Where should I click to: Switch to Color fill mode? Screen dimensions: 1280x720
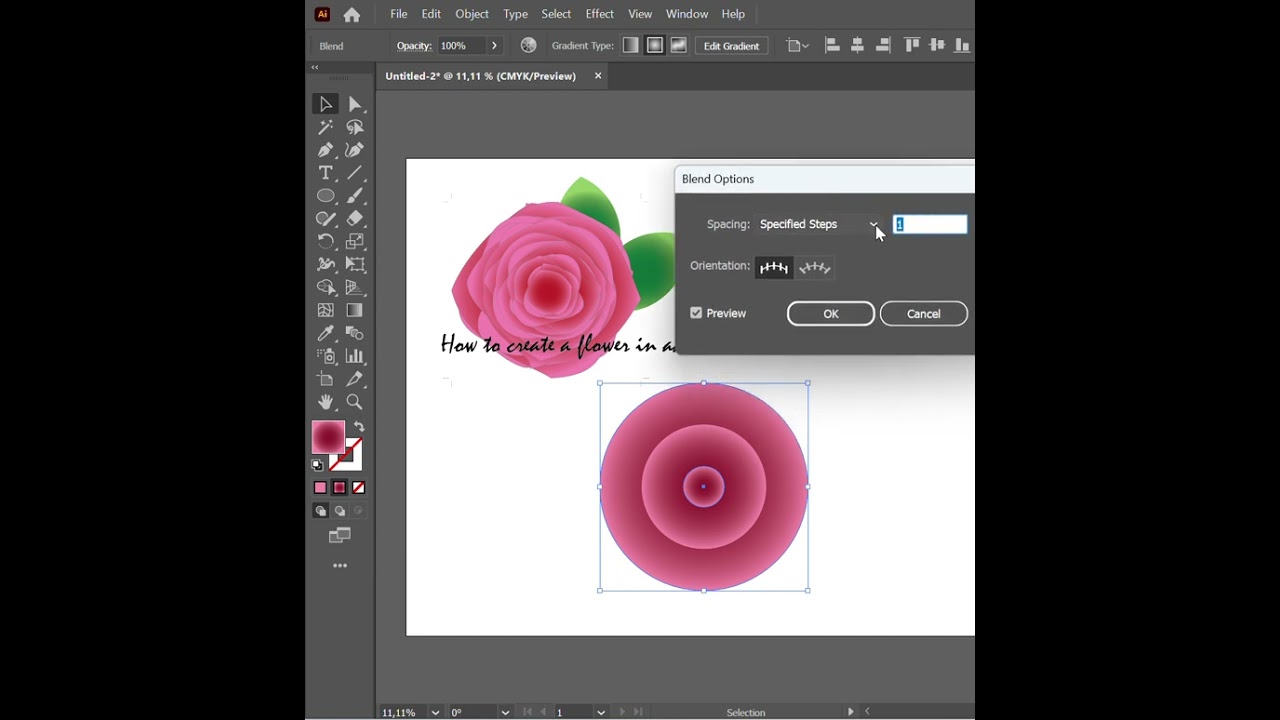(x=320, y=488)
